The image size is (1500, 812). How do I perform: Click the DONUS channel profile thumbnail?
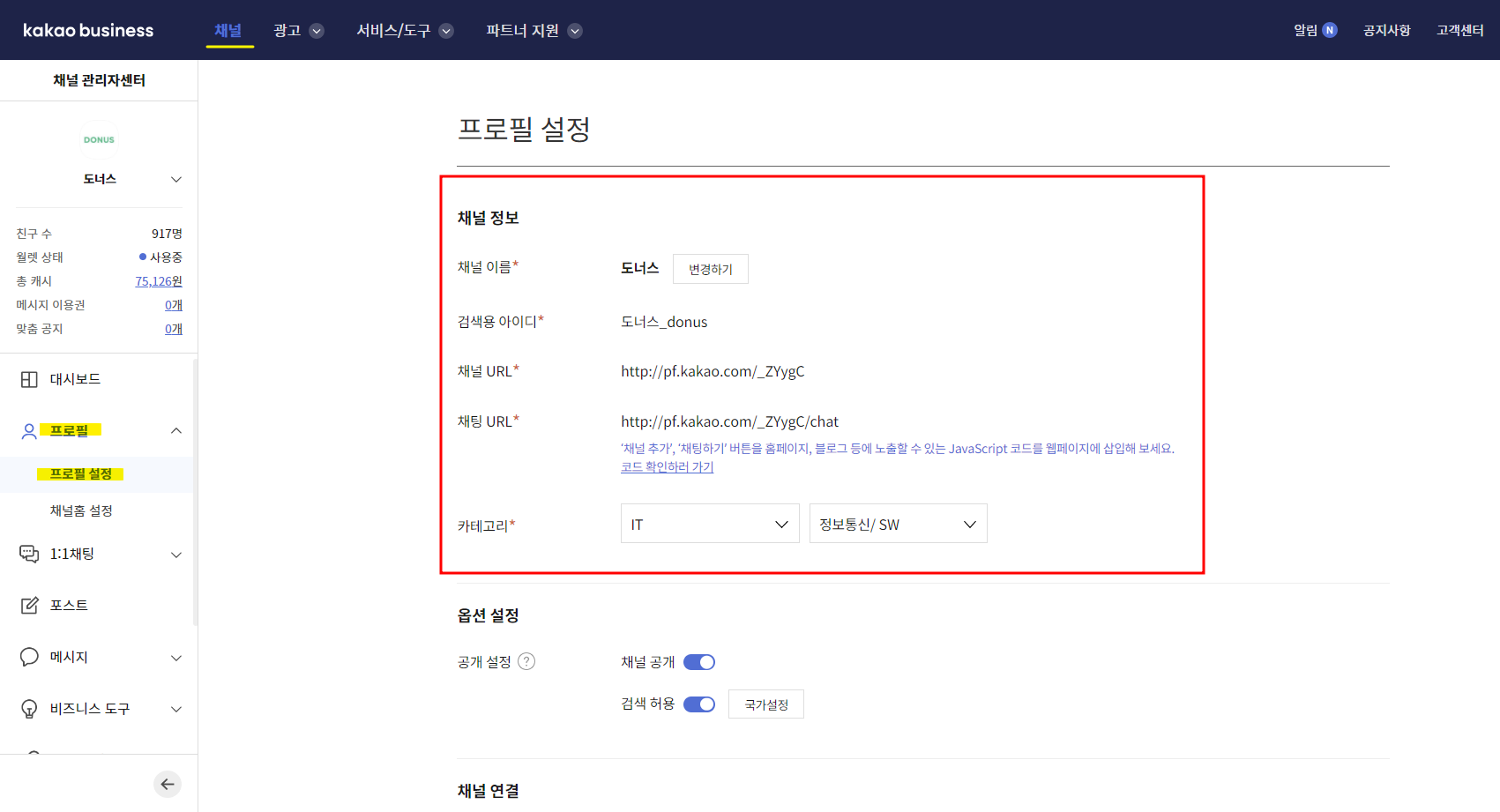99,139
